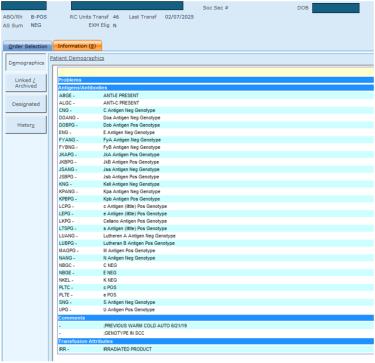This screenshot has width=375, height=363.
Task: Click the JkA Antigen Pos Genotype row
Action: point(216,155)
